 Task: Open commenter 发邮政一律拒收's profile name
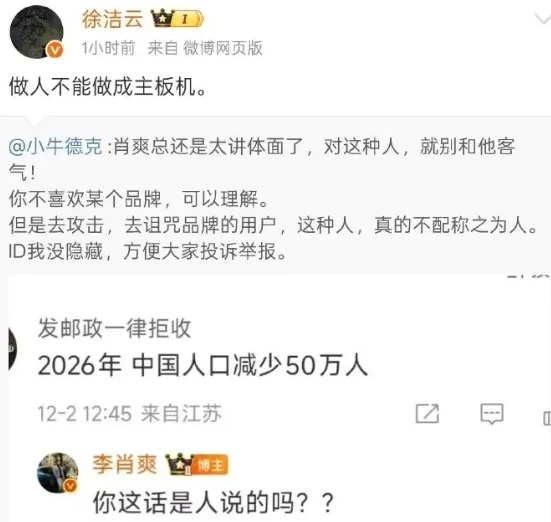(x=114, y=328)
